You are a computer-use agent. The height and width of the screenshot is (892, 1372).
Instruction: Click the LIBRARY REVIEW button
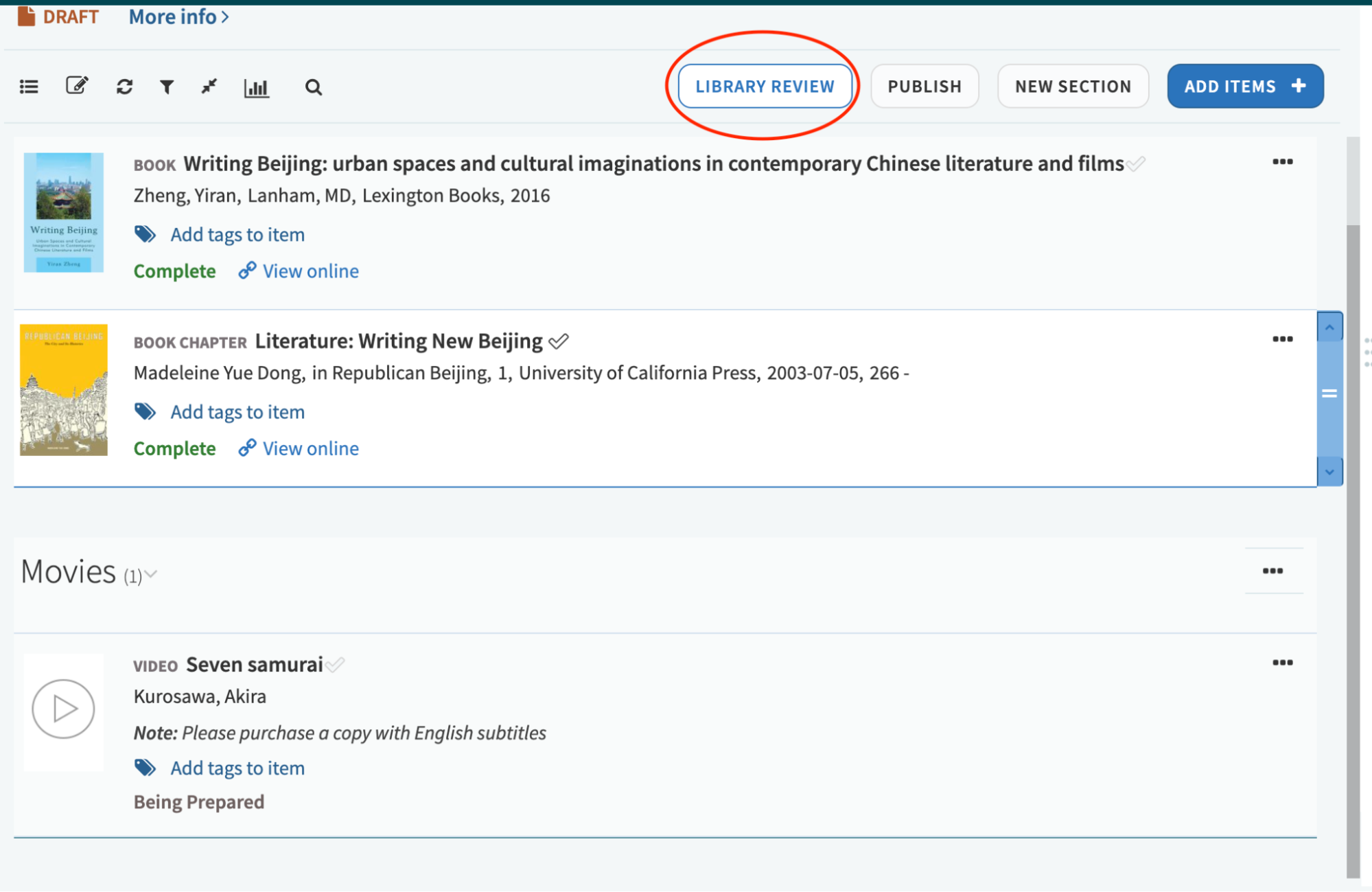[765, 86]
